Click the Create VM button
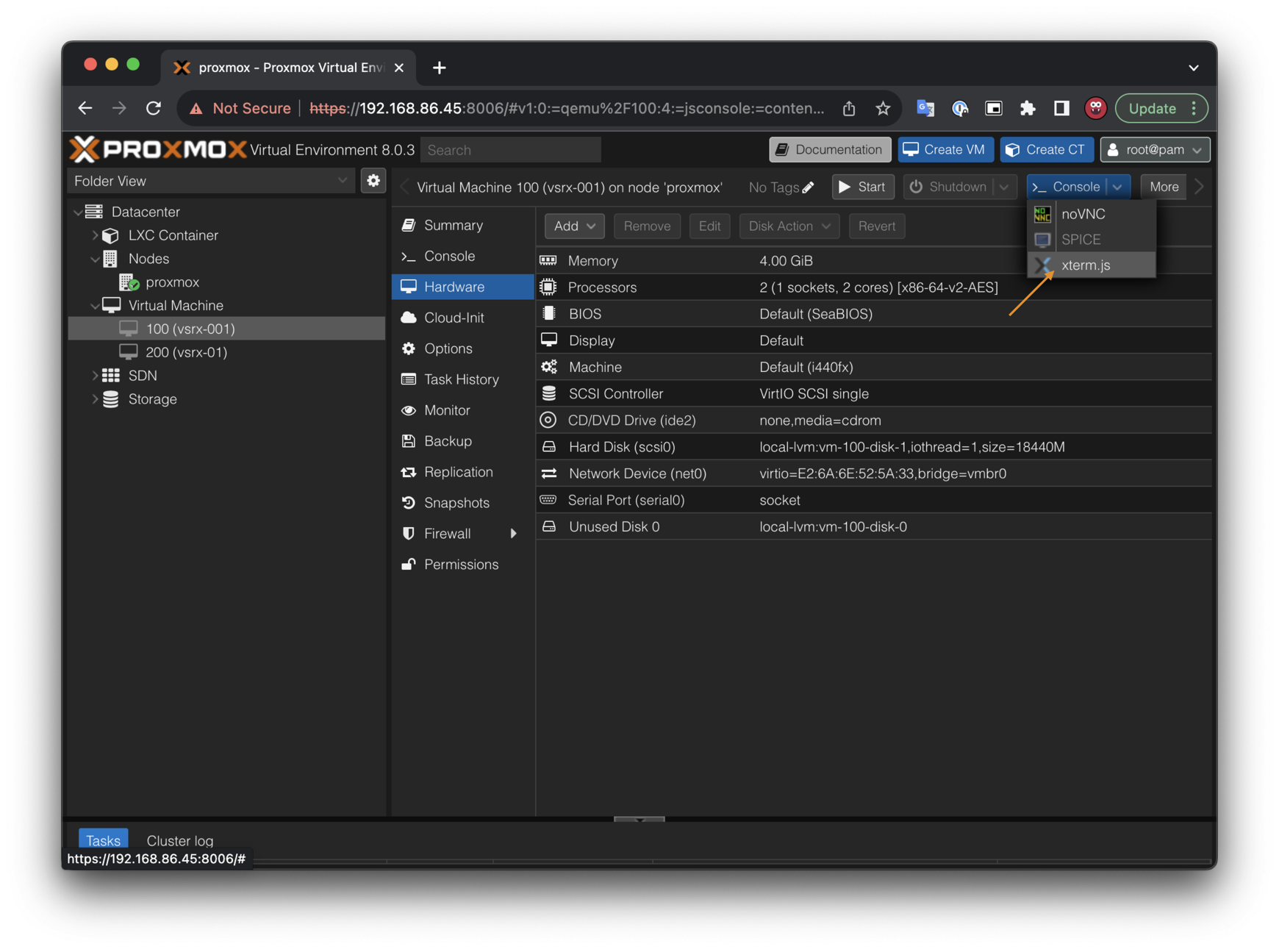The image size is (1279, 952). point(945,150)
